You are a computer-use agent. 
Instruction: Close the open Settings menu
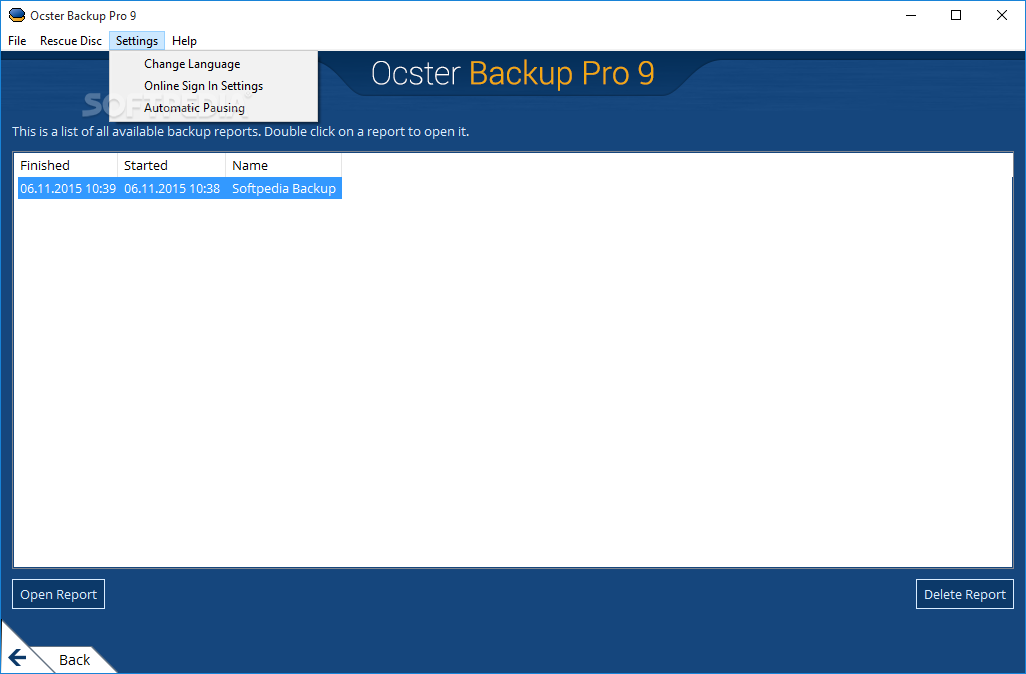click(x=137, y=41)
